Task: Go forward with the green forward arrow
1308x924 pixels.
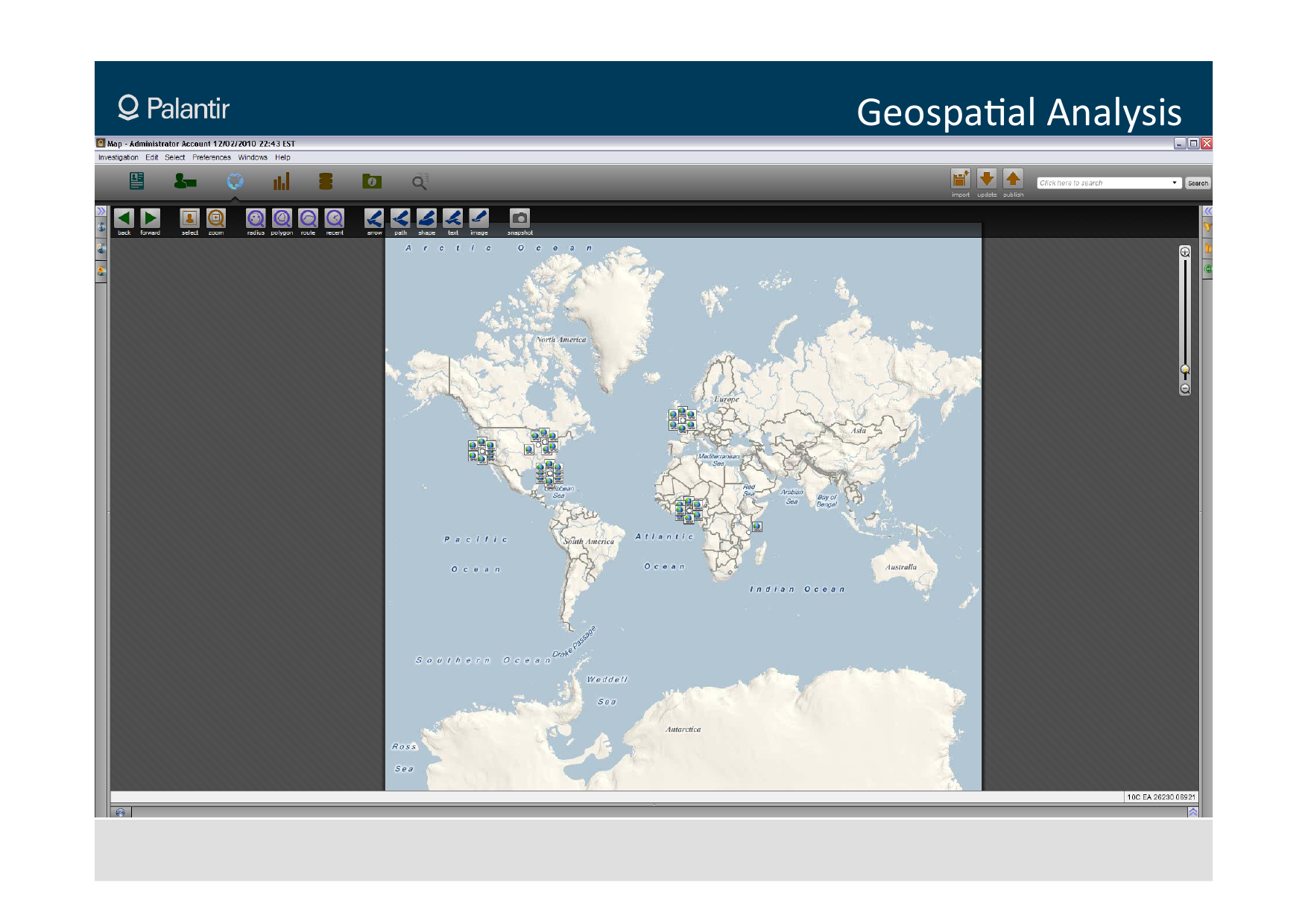Action: coord(151,218)
